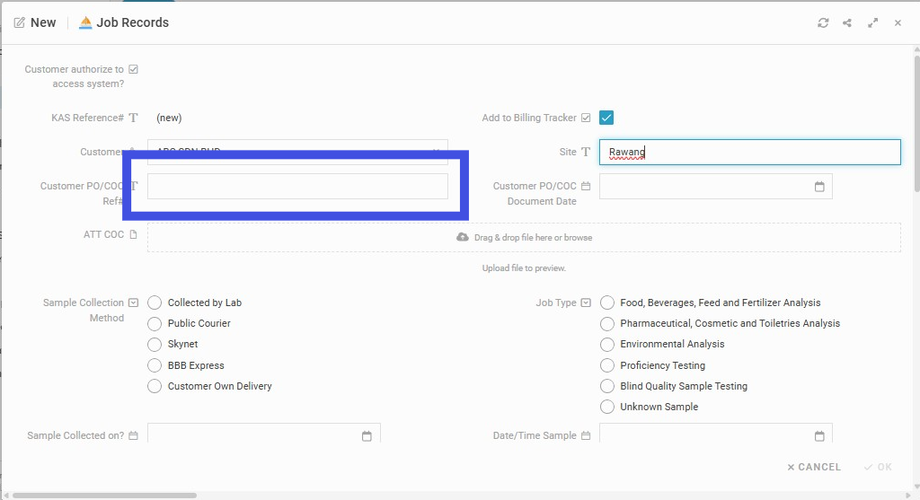Click the share icon in header

click(848, 23)
